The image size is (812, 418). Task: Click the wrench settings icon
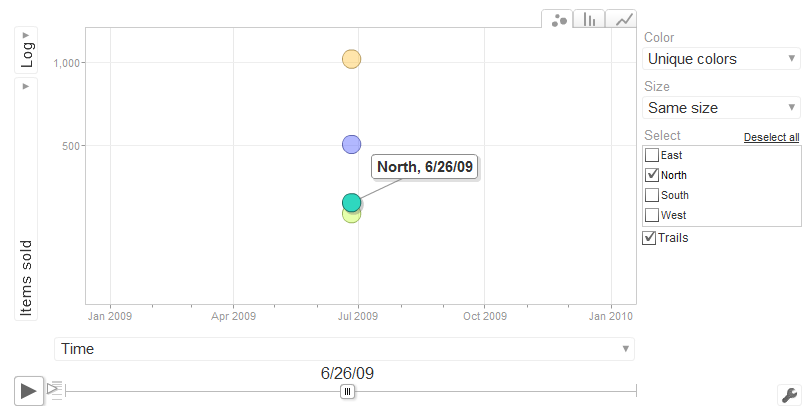[789, 395]
